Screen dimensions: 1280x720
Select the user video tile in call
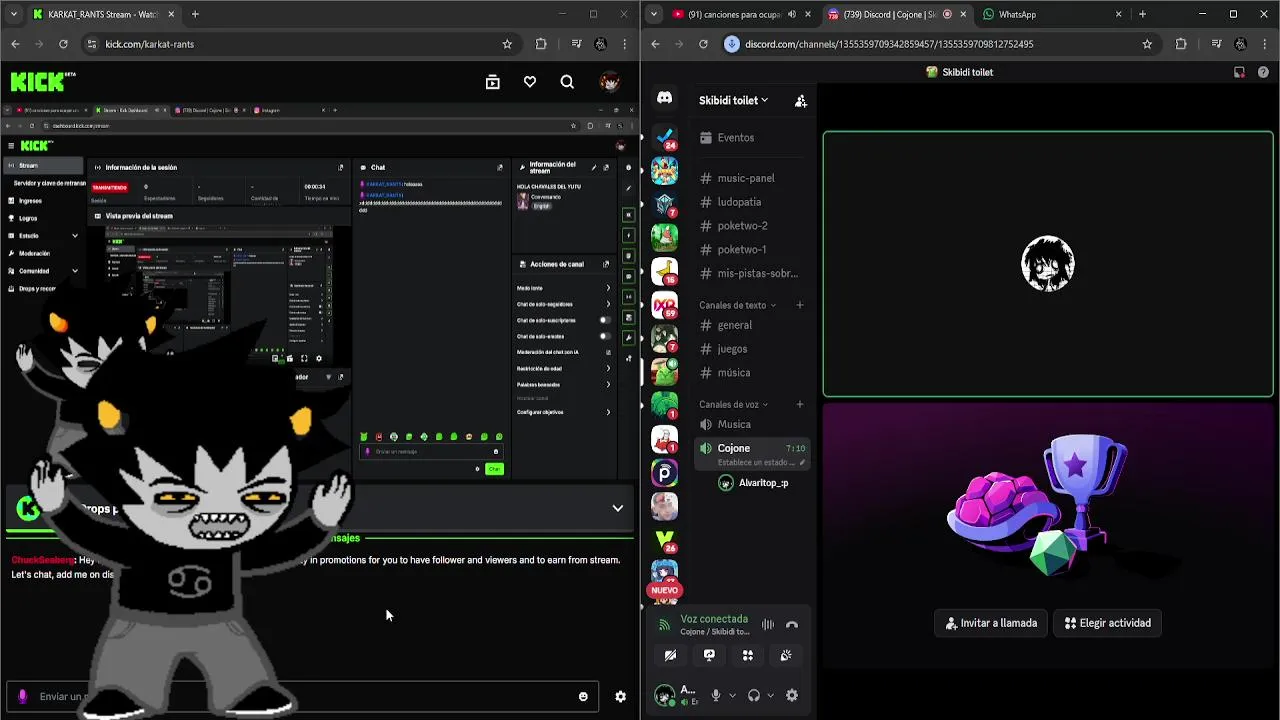point(1048,264)
